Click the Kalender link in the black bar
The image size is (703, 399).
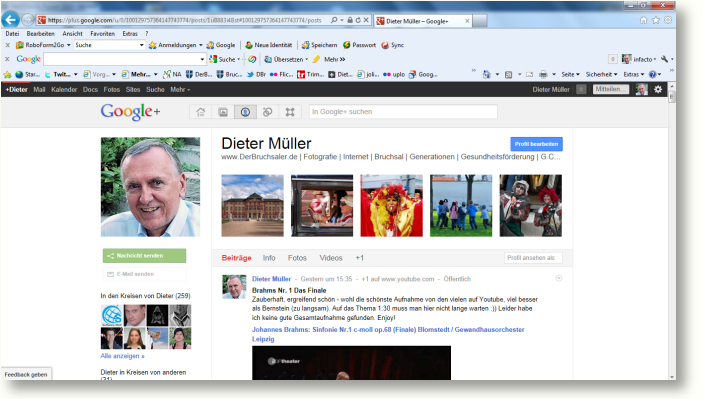(64, 90)
